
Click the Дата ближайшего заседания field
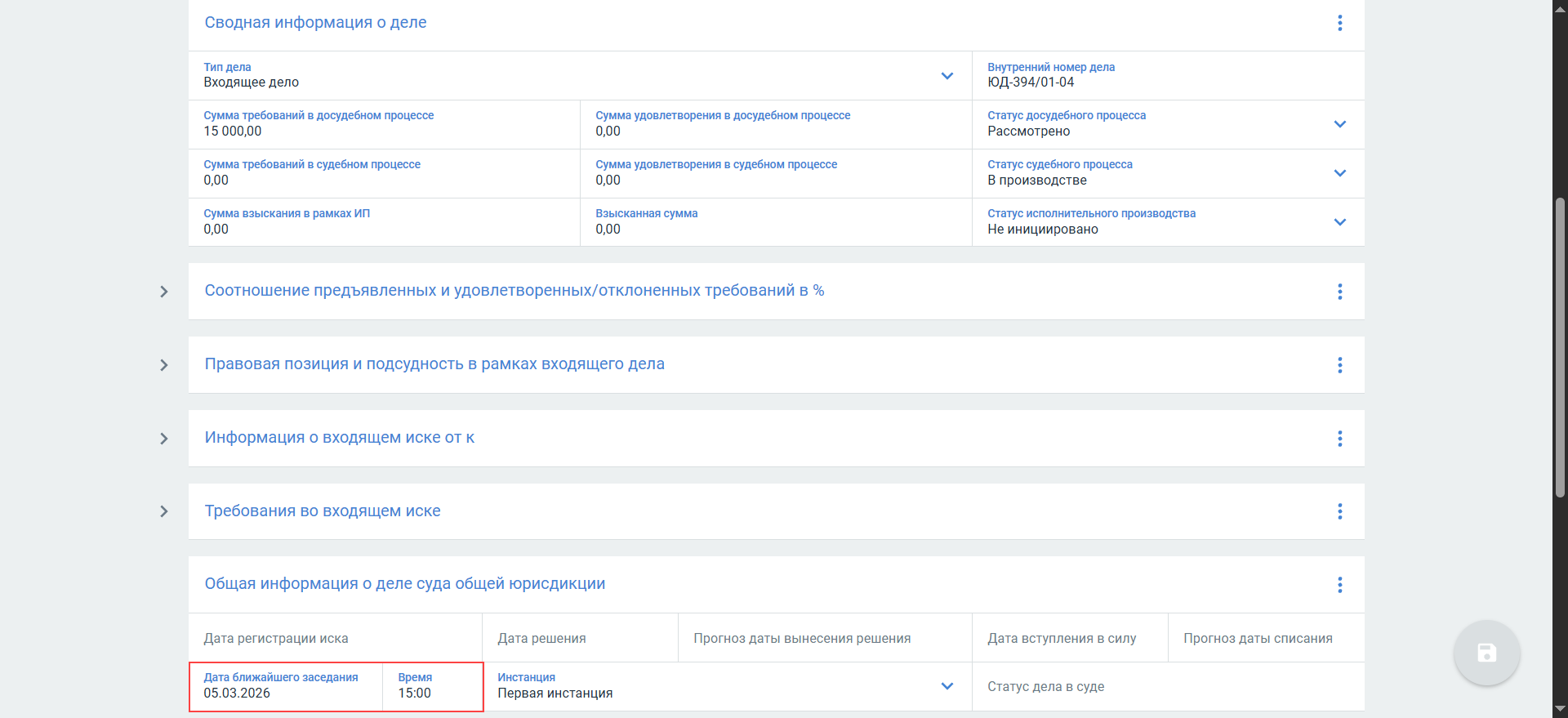coord(285,687)
